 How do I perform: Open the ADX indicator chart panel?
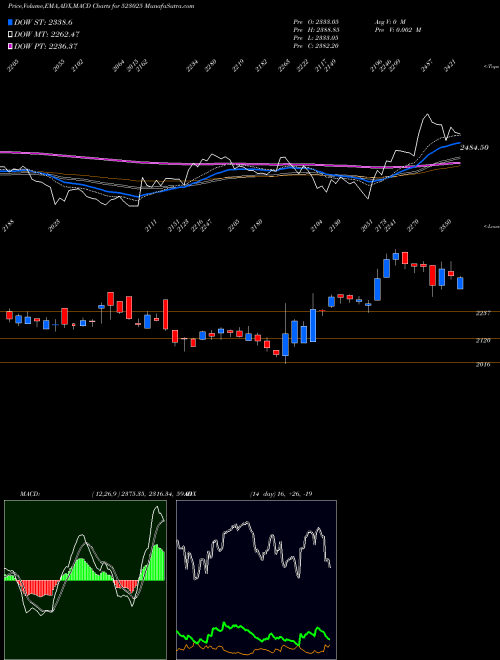(256, 580)
